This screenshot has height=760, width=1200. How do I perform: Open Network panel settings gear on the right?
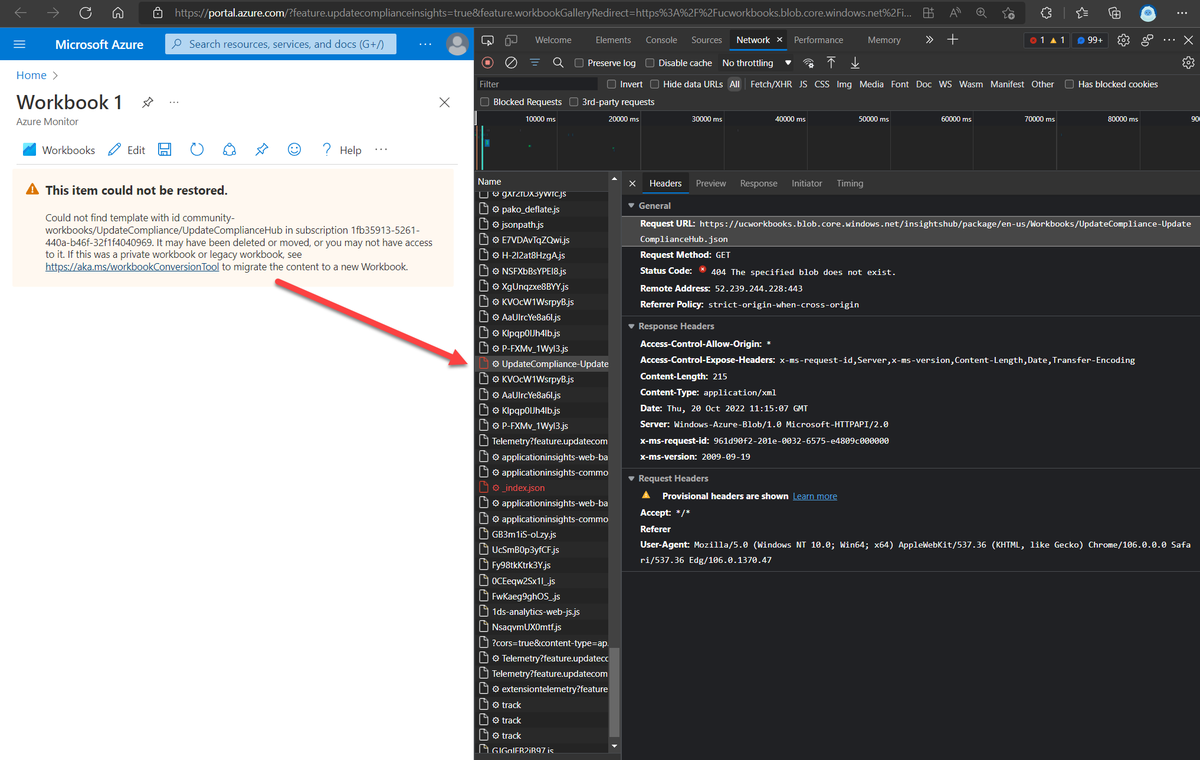pyautogui.click(x=1188, y=62)
